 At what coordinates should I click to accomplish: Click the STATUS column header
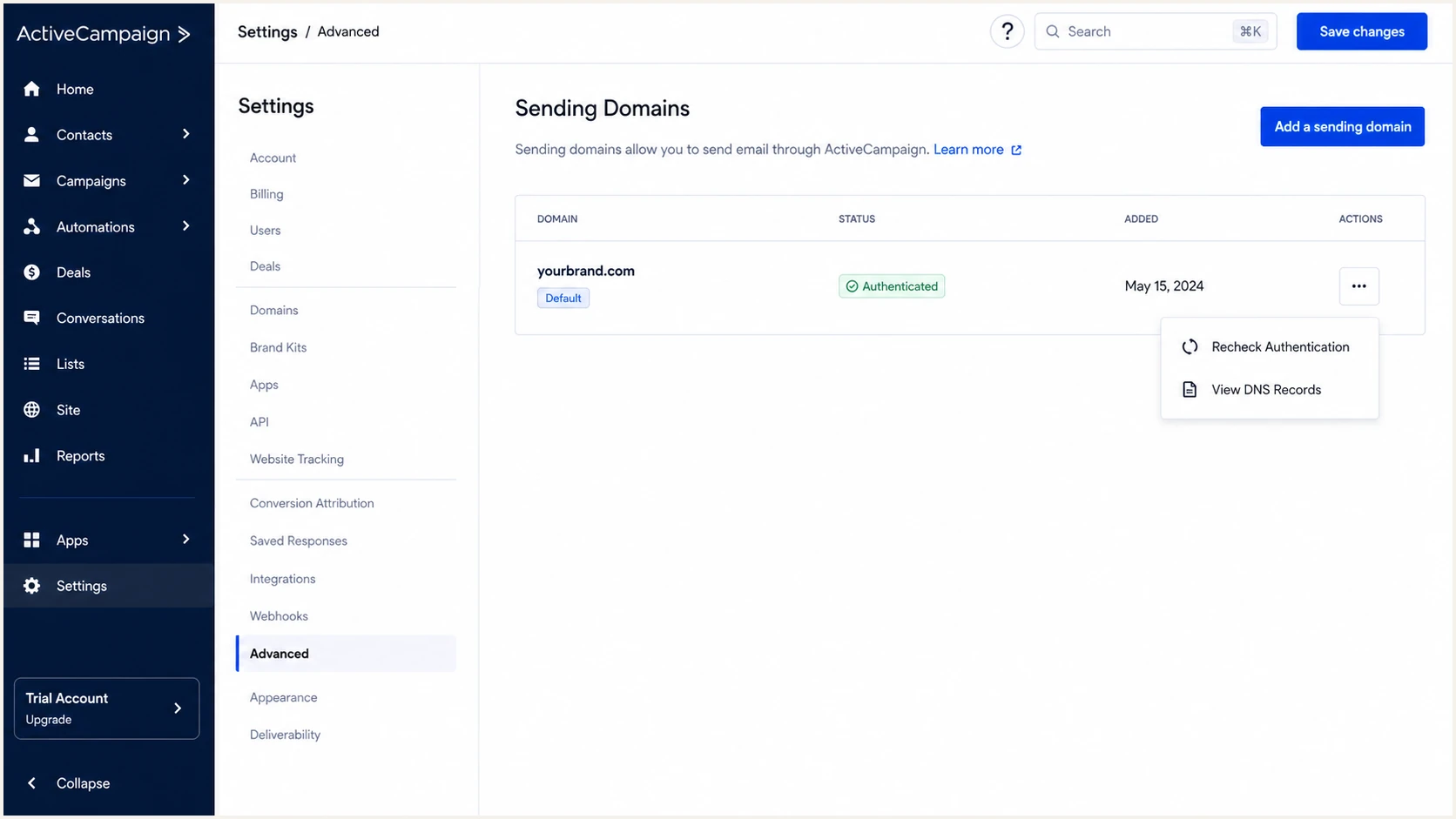click(857, 218)
